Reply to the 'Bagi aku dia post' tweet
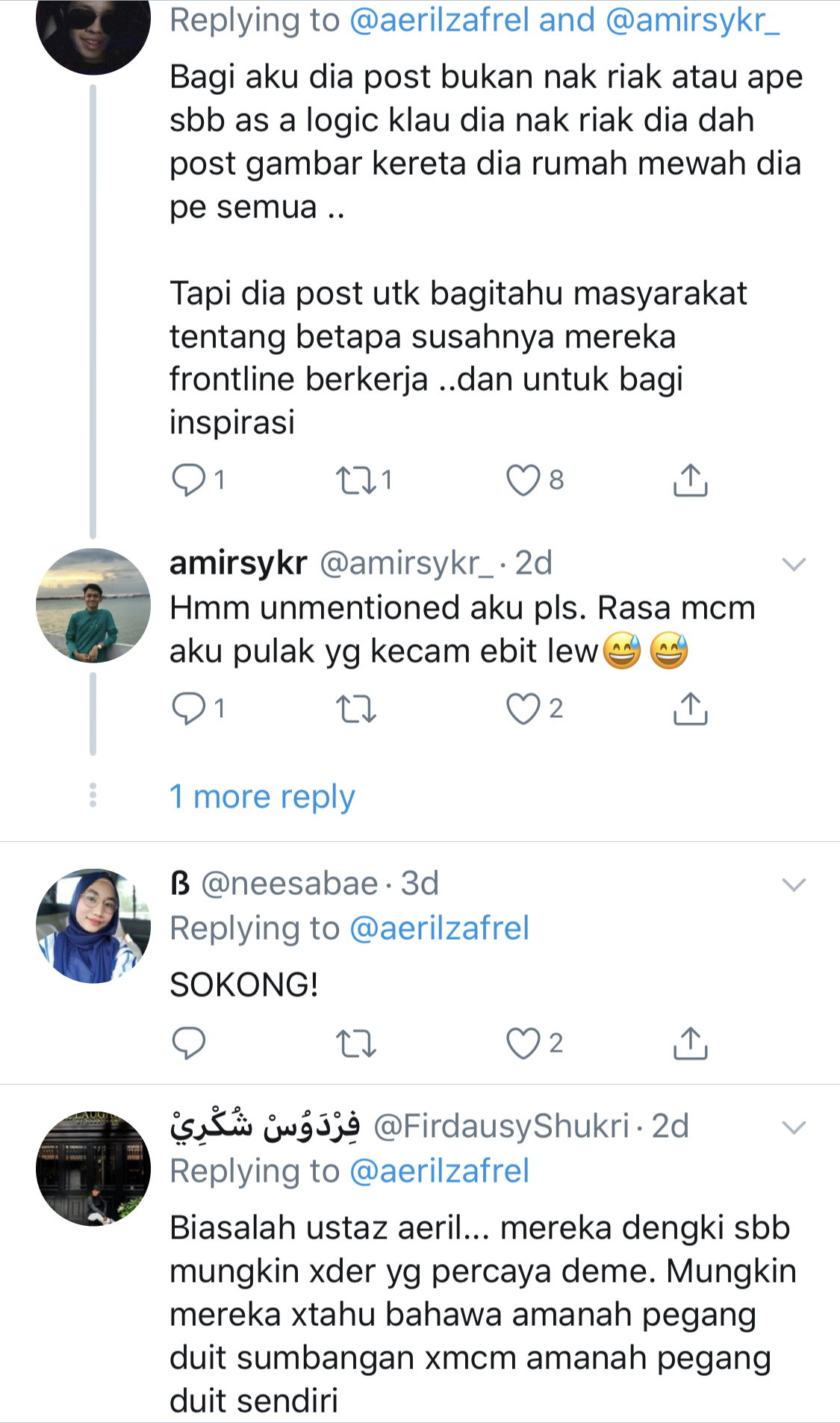The height and width of the screenshot is (1423, 840). (188, 480)
